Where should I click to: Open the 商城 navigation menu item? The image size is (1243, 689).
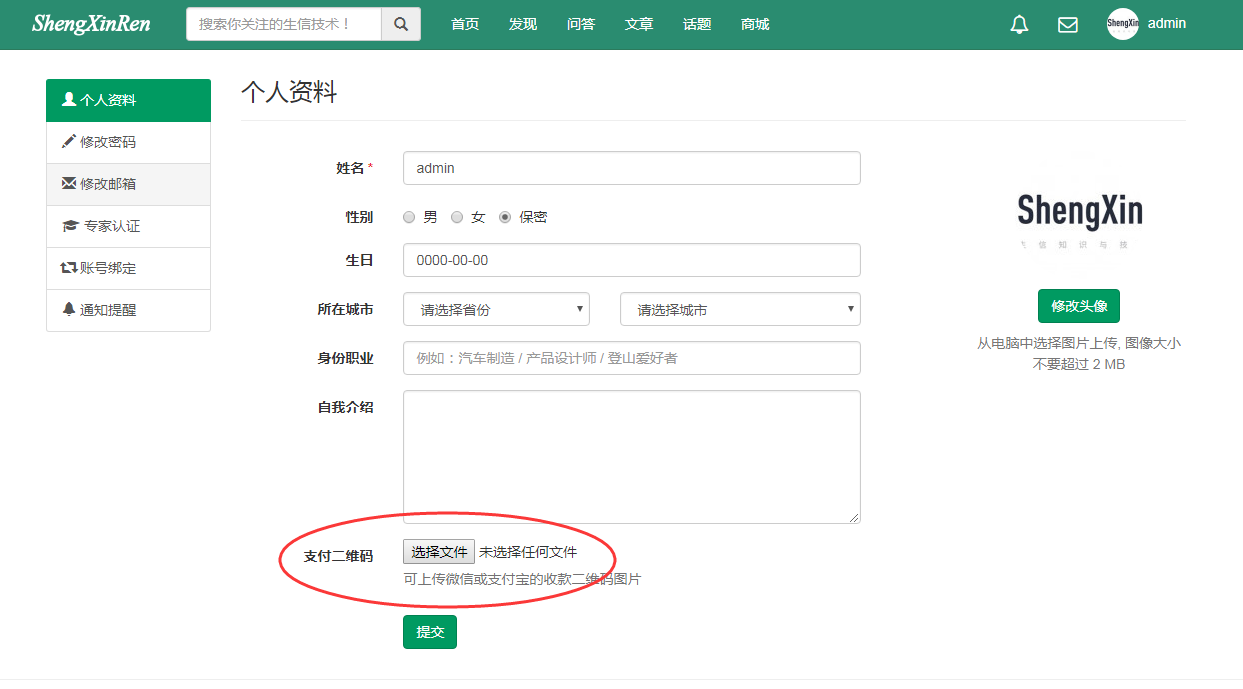(755, 25)
